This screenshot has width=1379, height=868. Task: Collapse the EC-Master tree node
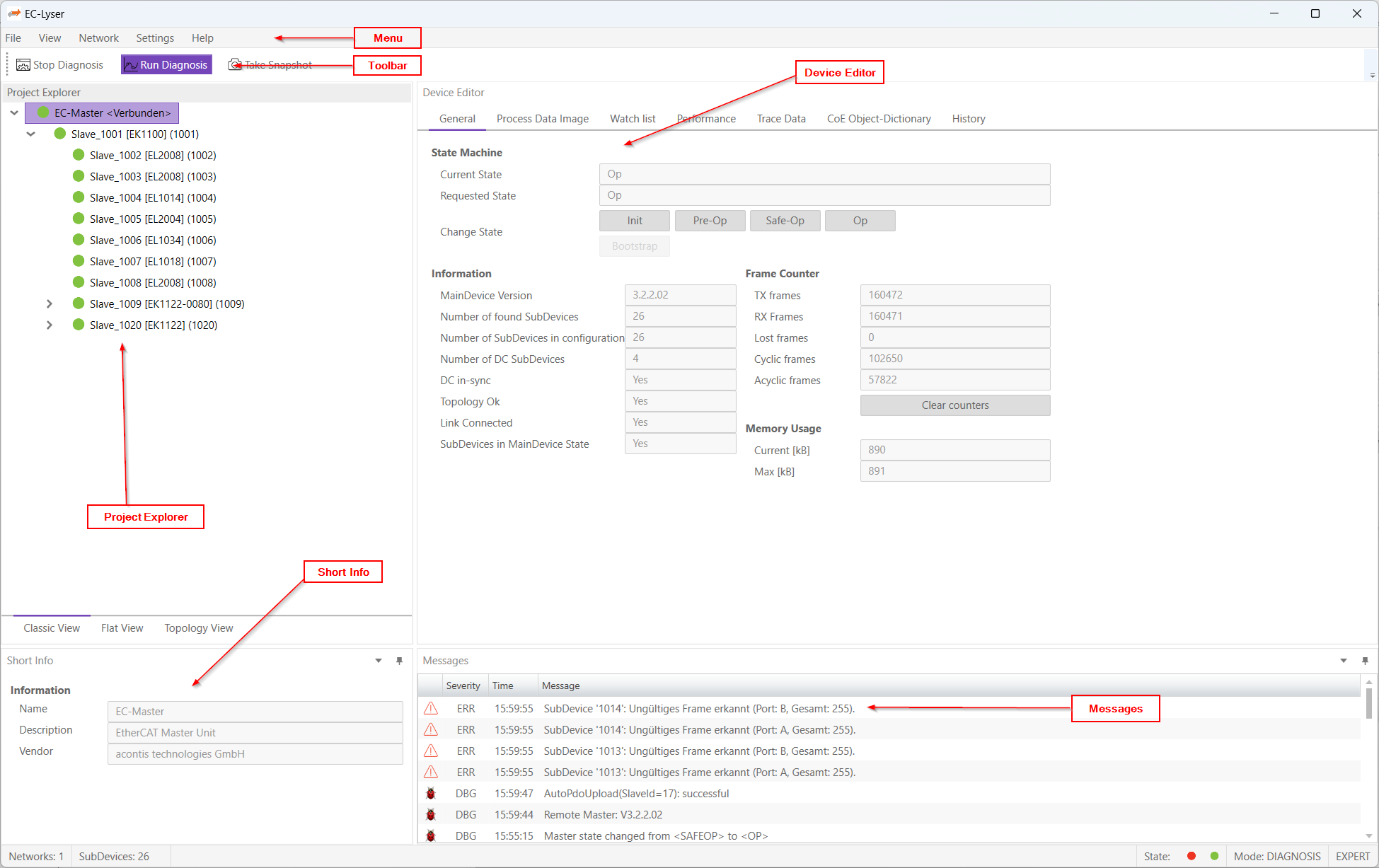[14, 112]
